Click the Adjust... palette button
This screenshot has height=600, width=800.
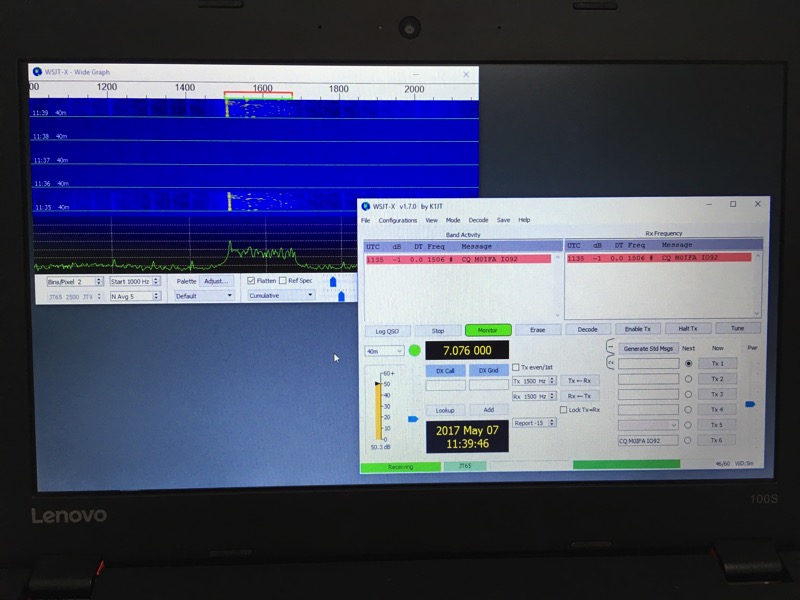click(x=216, y=281)
